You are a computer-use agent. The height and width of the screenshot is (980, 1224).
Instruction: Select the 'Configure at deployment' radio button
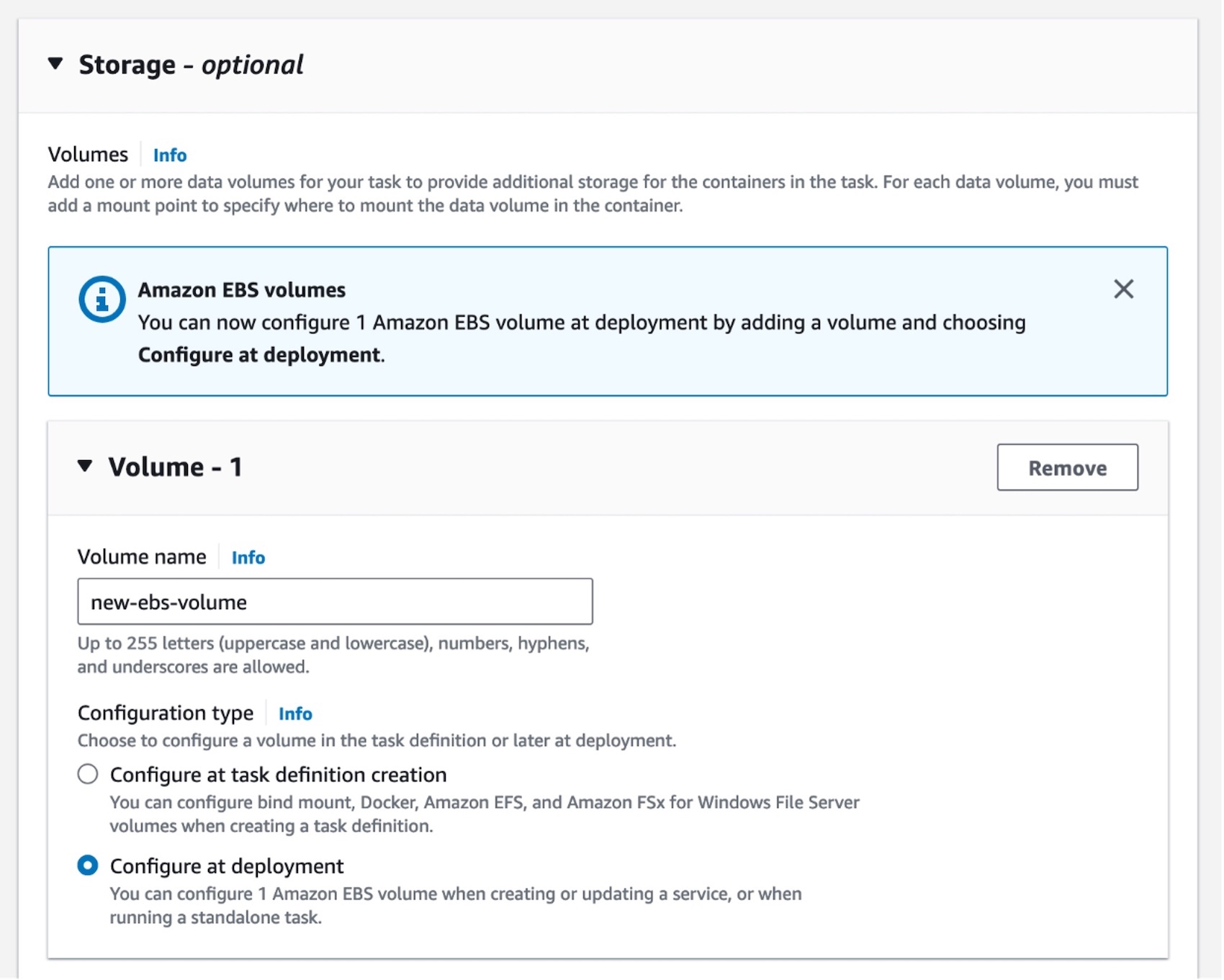click(88, 865)
